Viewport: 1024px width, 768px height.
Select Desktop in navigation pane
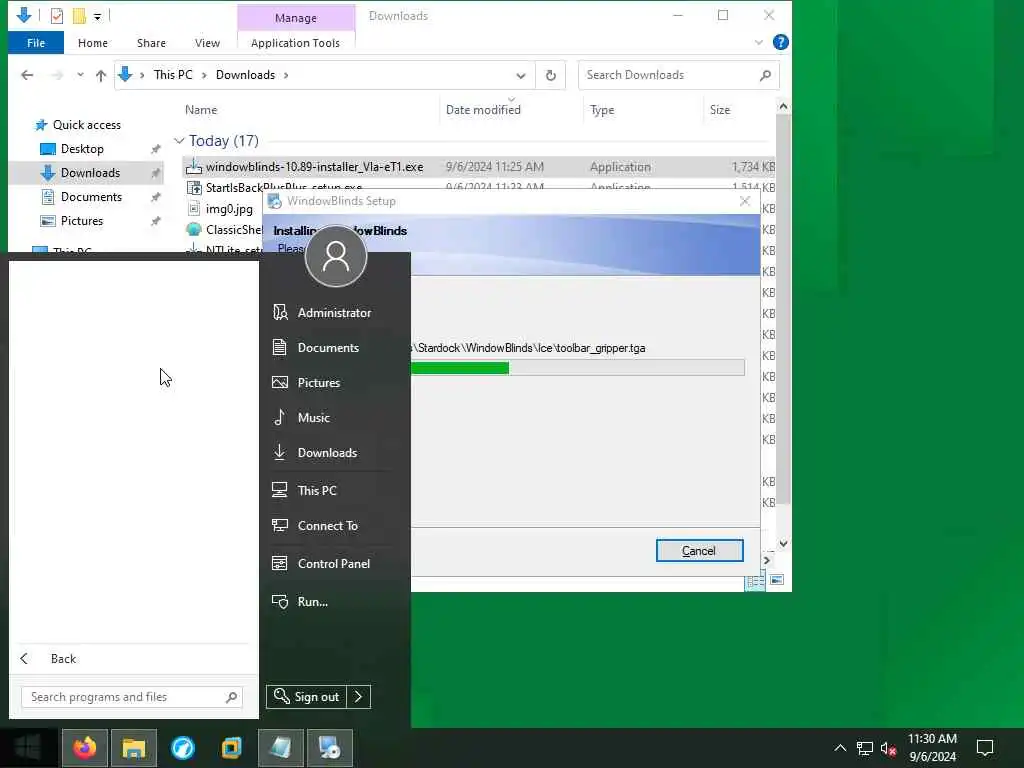[x=82, y=149]
